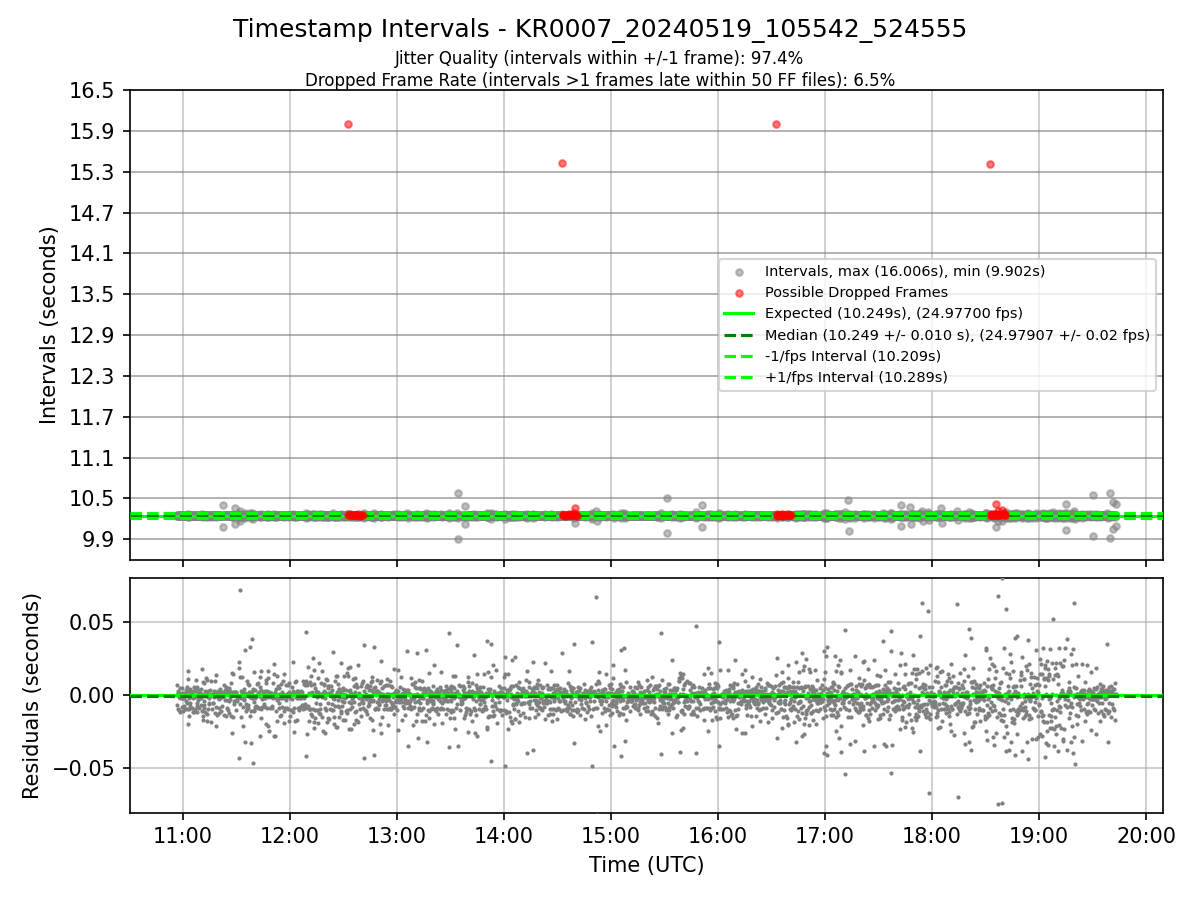The height and width of the screenshot is (900, 1200).
Task: Click the red marker beside 'Possible Dropped Frames' in legend
Action: pyautogui.click(x=738, y=293)
